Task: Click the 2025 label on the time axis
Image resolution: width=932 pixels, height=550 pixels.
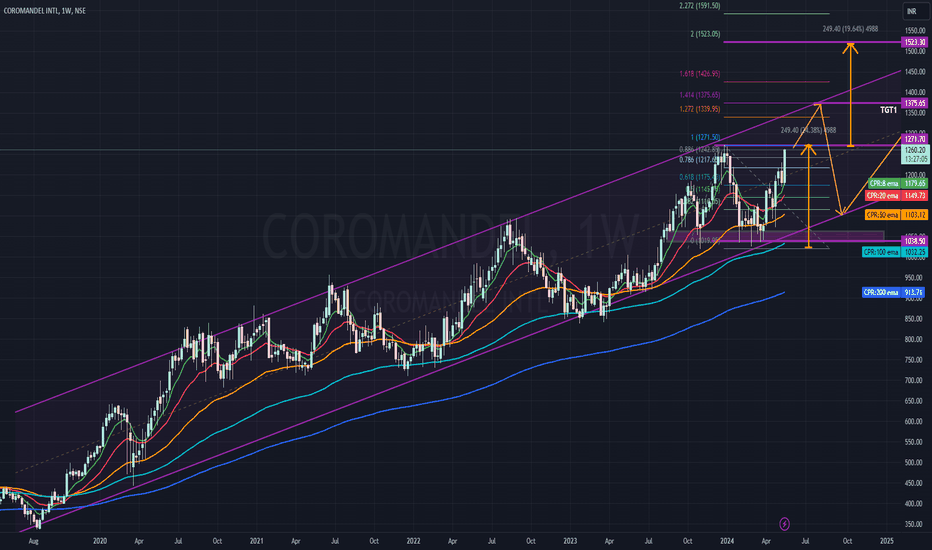Action: [887, 541]
